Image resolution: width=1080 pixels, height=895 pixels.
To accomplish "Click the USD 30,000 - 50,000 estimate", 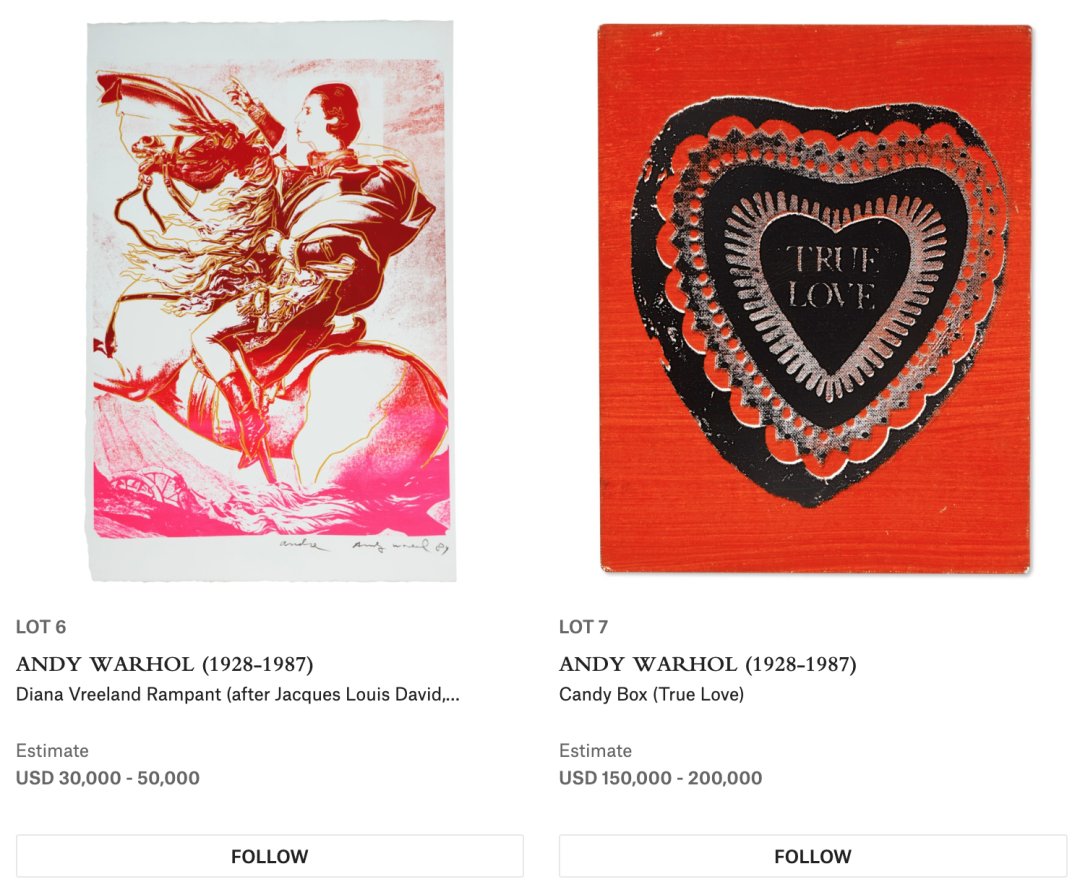I will (x=107, y=778).
